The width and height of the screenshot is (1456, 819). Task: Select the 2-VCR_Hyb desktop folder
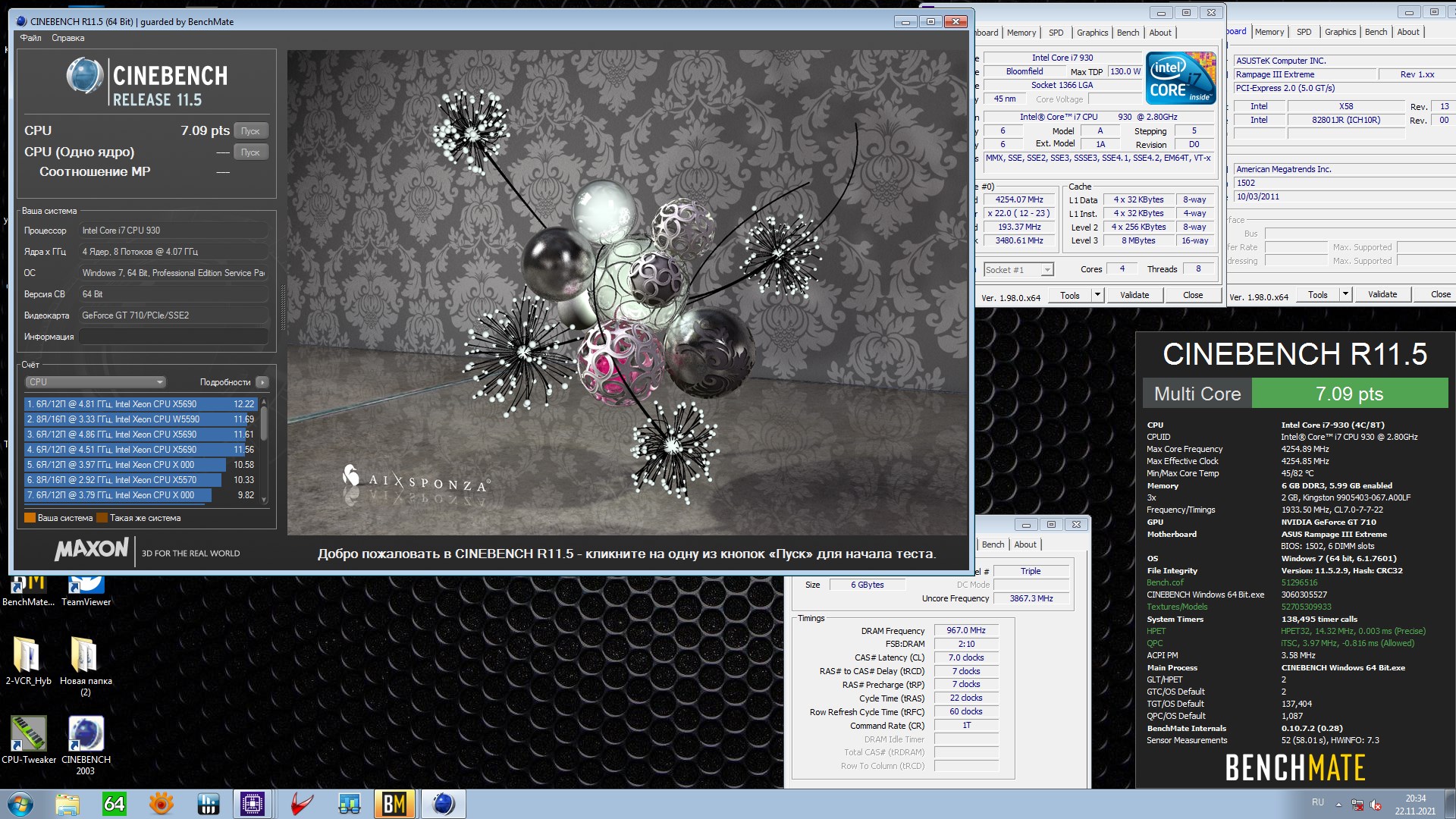point(28,660)
